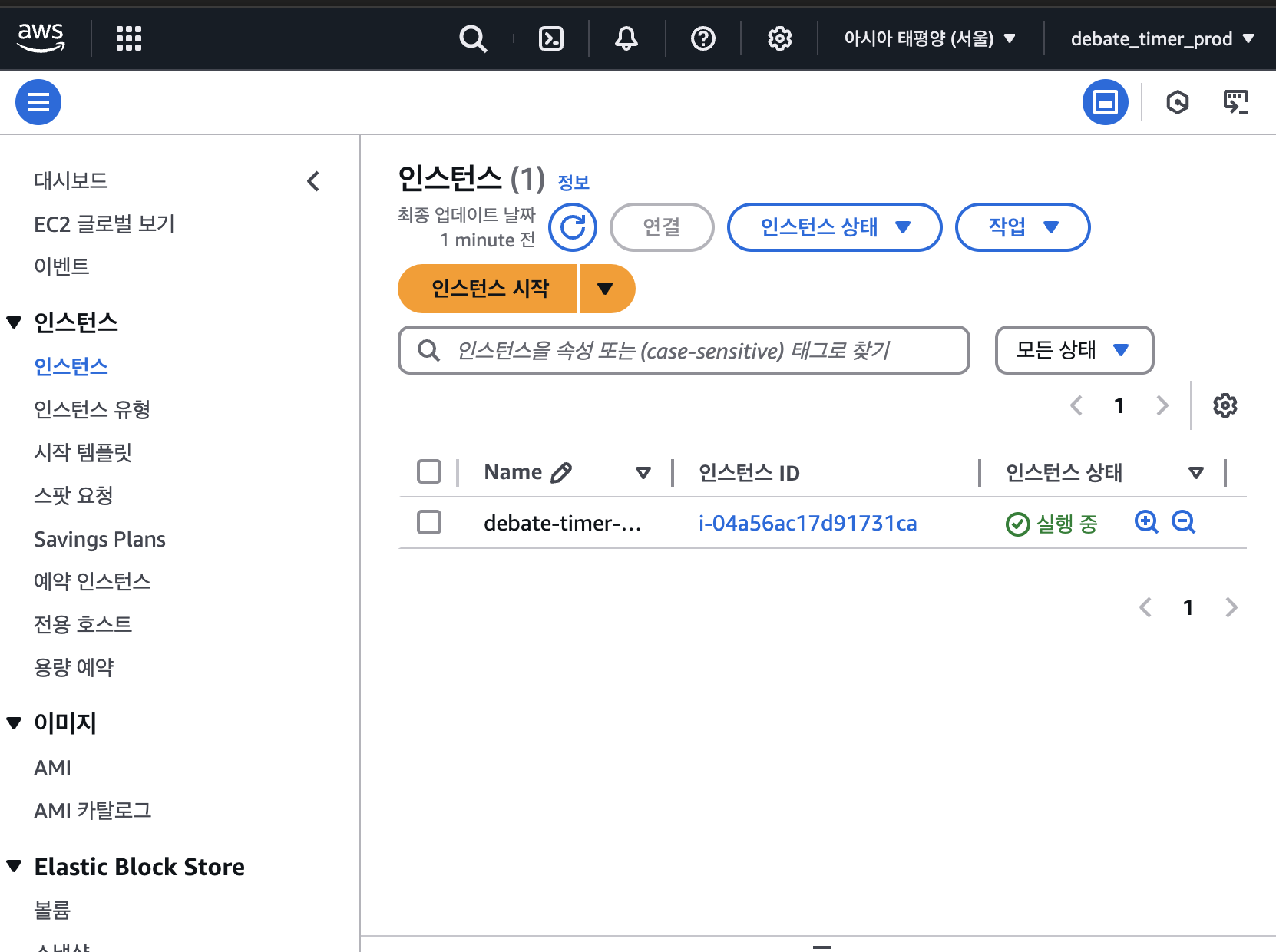Click the 인스턴스 시작 launch button
This screenshot has height=952, width=1276.
(x=488, y=289)
